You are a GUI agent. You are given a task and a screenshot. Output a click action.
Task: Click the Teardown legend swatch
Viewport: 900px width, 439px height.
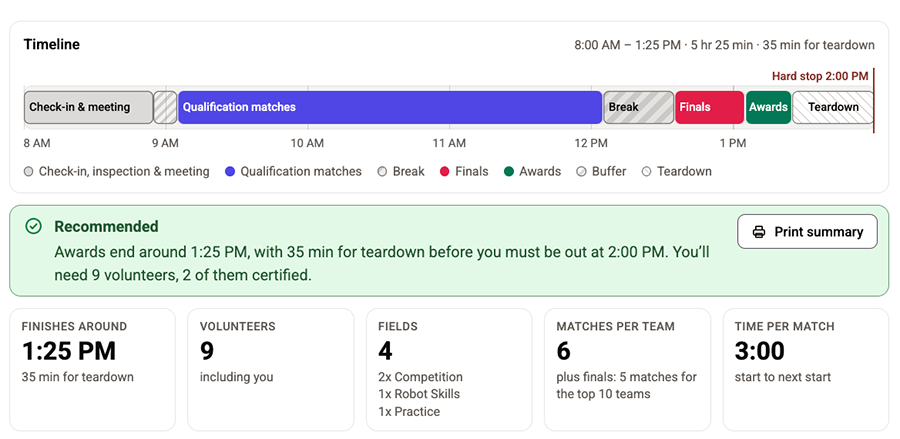coord(647,172)
